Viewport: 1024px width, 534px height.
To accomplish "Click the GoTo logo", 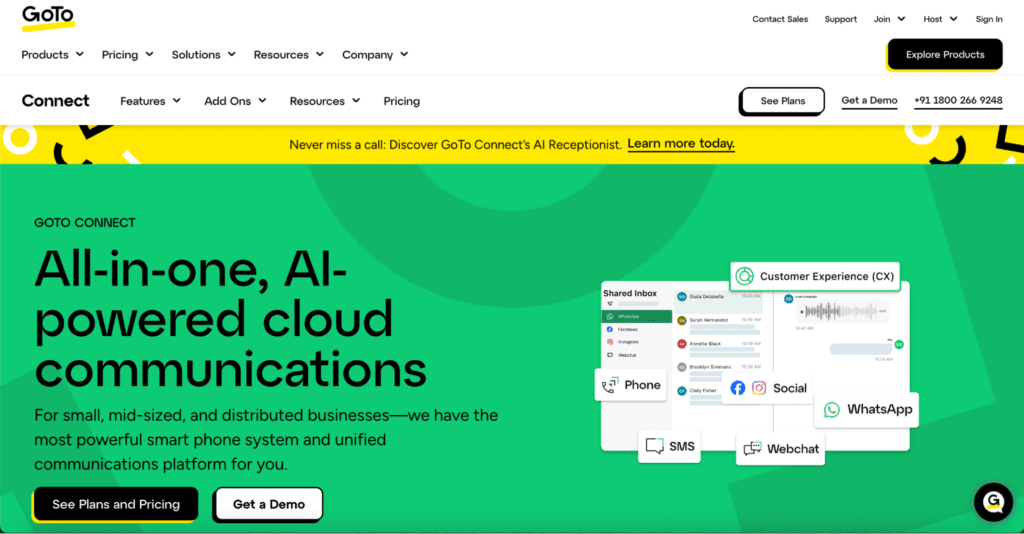I will 48,18.
